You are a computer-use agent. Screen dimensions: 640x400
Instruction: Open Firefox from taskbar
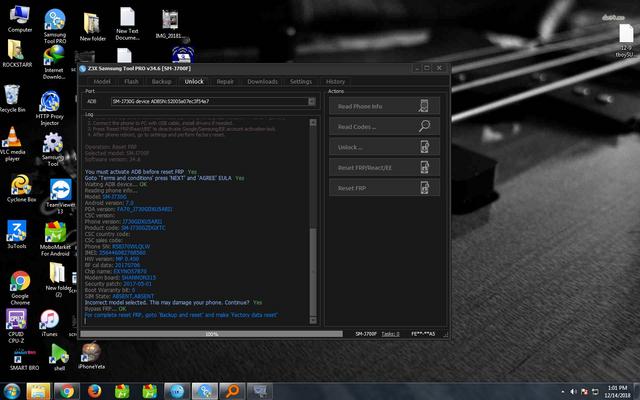(94, 391)
